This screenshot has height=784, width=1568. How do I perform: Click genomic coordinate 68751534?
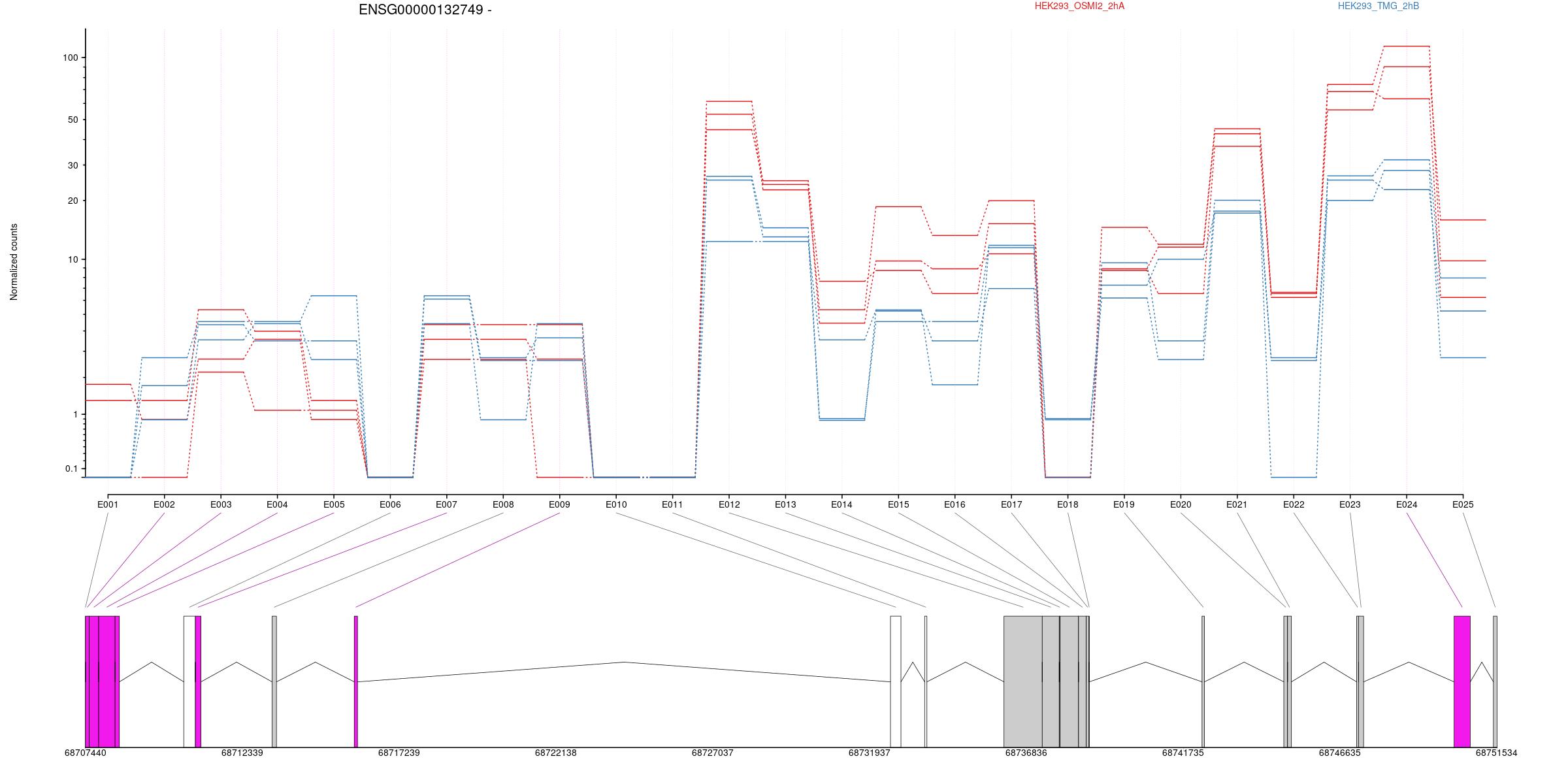click(x=1496, y=753)
